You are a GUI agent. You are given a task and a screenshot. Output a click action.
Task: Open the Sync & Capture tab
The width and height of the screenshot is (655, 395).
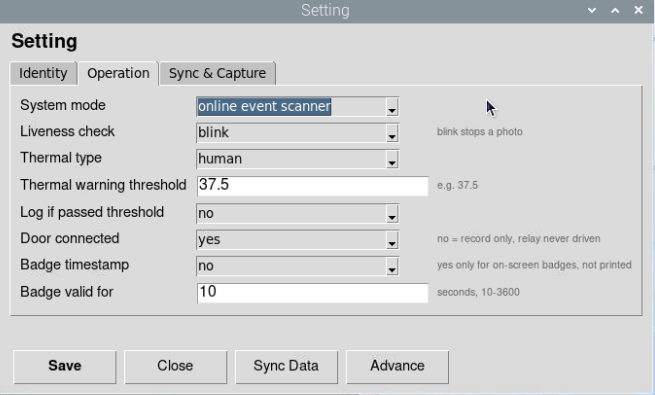pos(217,73)
